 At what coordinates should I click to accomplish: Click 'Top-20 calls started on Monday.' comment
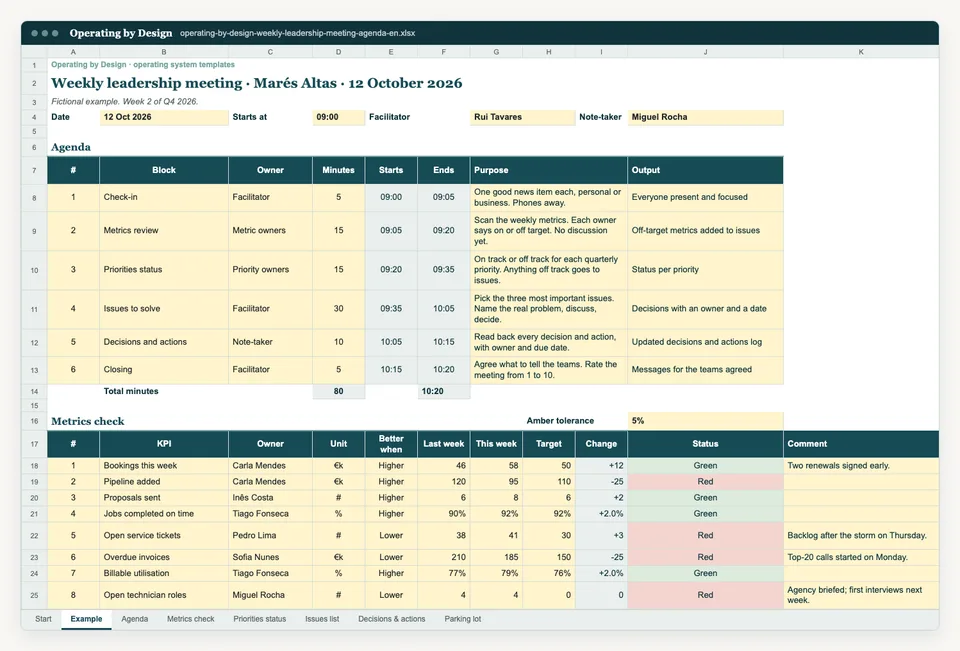[x=861, y=557]
